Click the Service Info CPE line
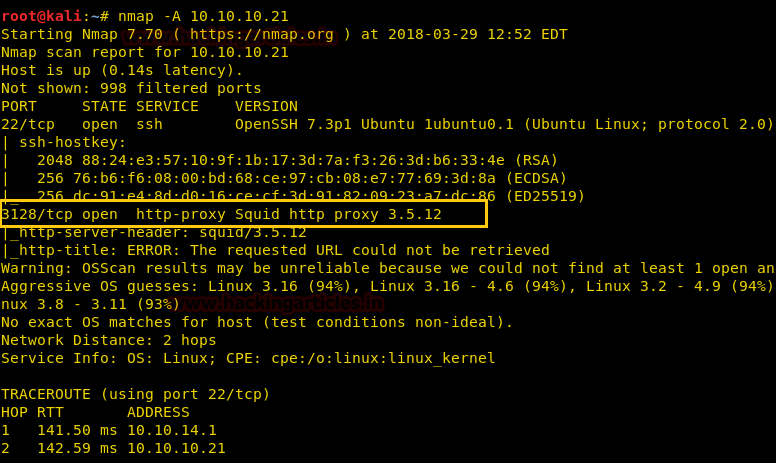776x463 pixels. [248, 358]
